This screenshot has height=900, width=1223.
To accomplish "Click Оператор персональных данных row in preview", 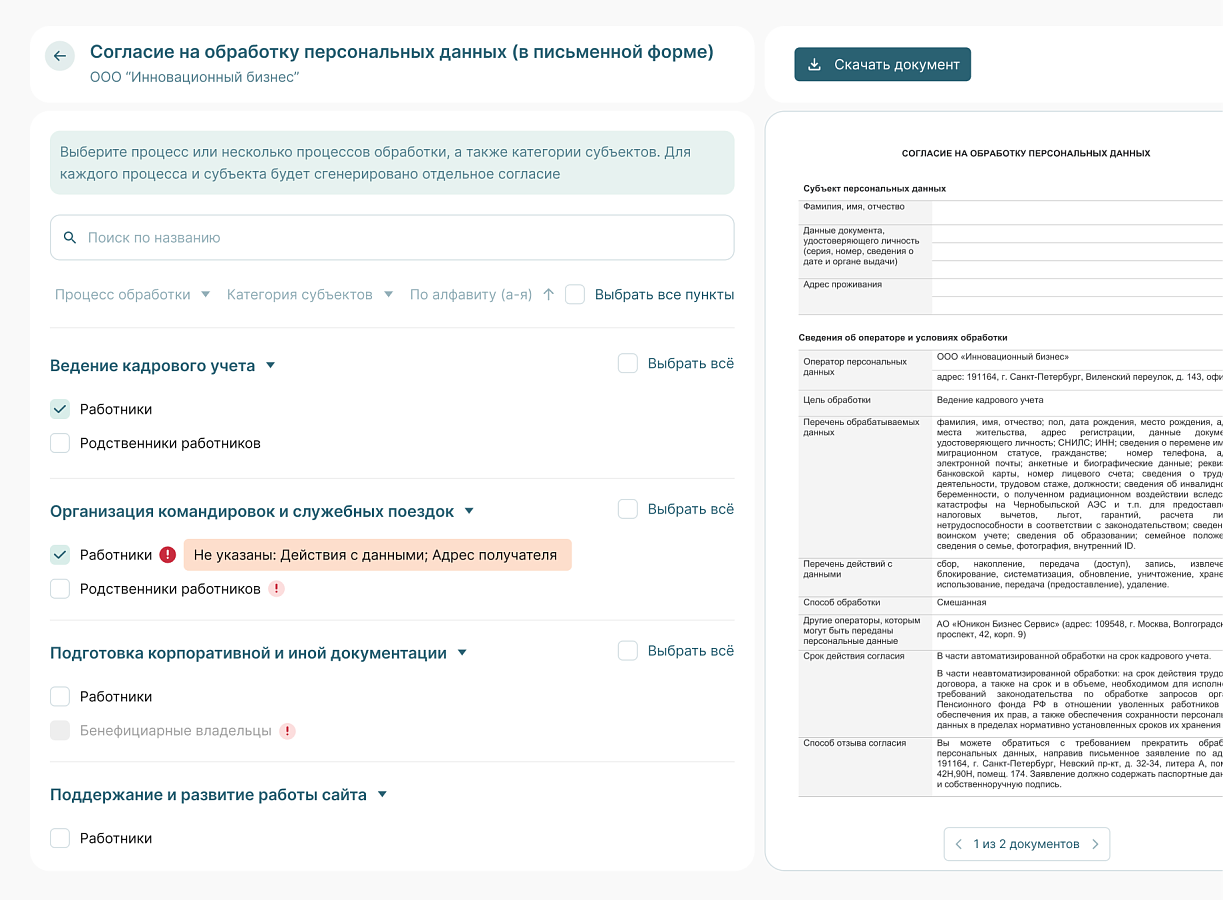I will pos(1010,369).
